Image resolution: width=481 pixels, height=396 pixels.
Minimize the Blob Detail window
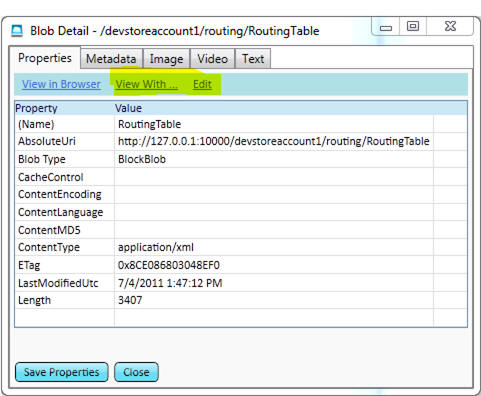click(386, 27)
